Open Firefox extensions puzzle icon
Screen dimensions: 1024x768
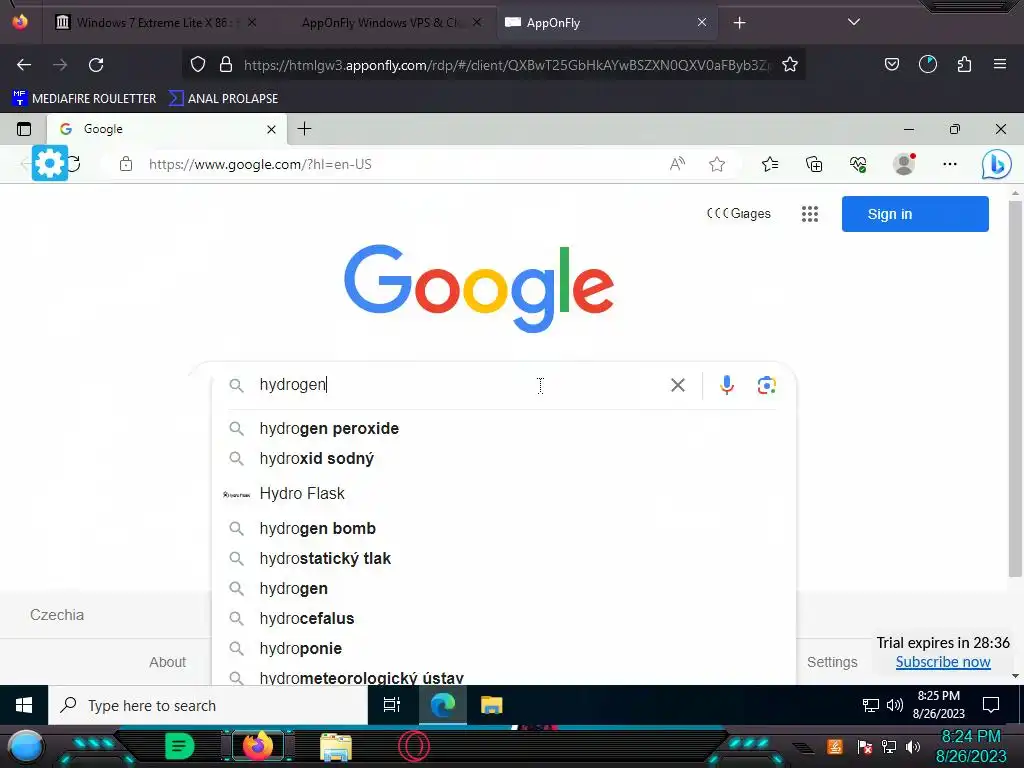pos(964,64)
